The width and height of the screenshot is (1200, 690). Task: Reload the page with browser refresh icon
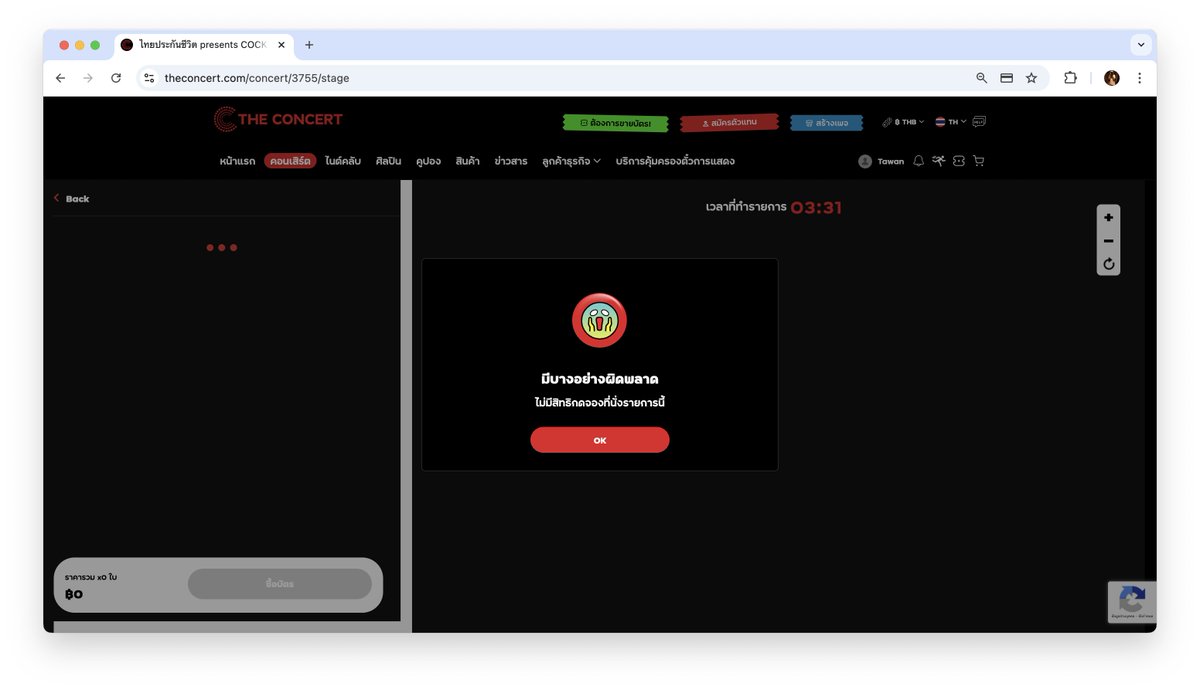point(116,78)
